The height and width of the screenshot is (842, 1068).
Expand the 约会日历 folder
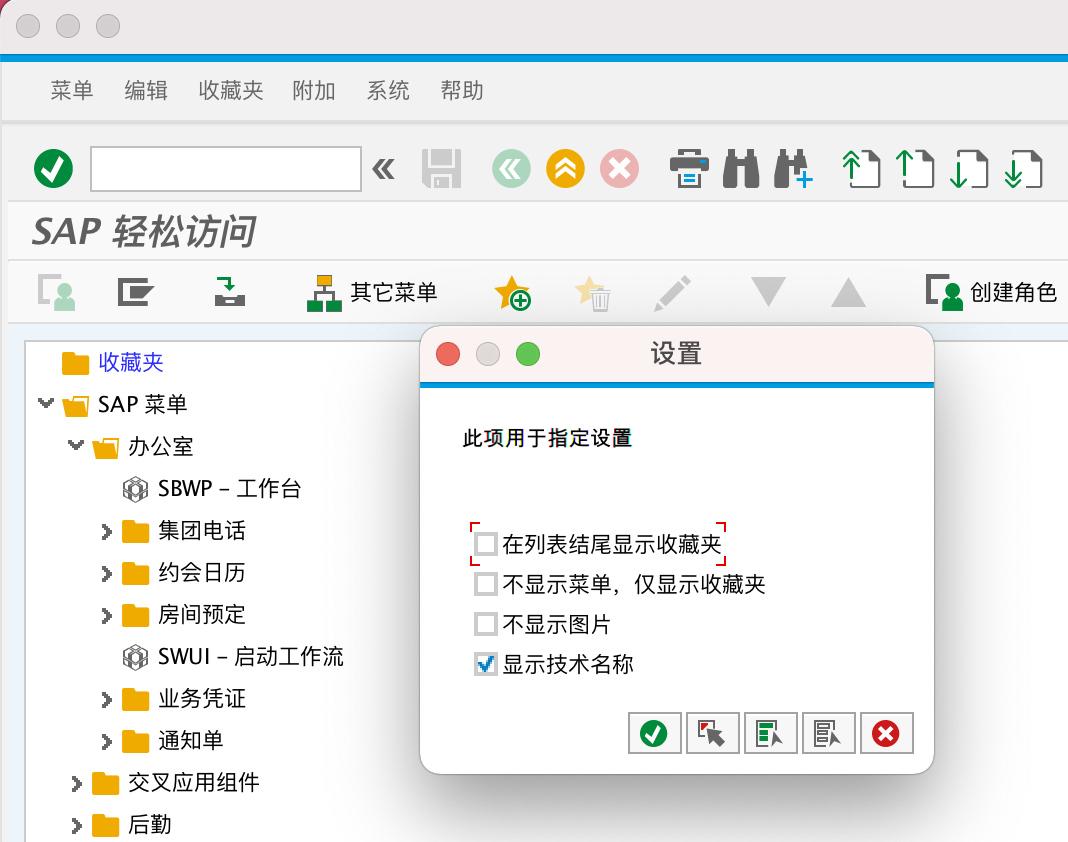106,574
